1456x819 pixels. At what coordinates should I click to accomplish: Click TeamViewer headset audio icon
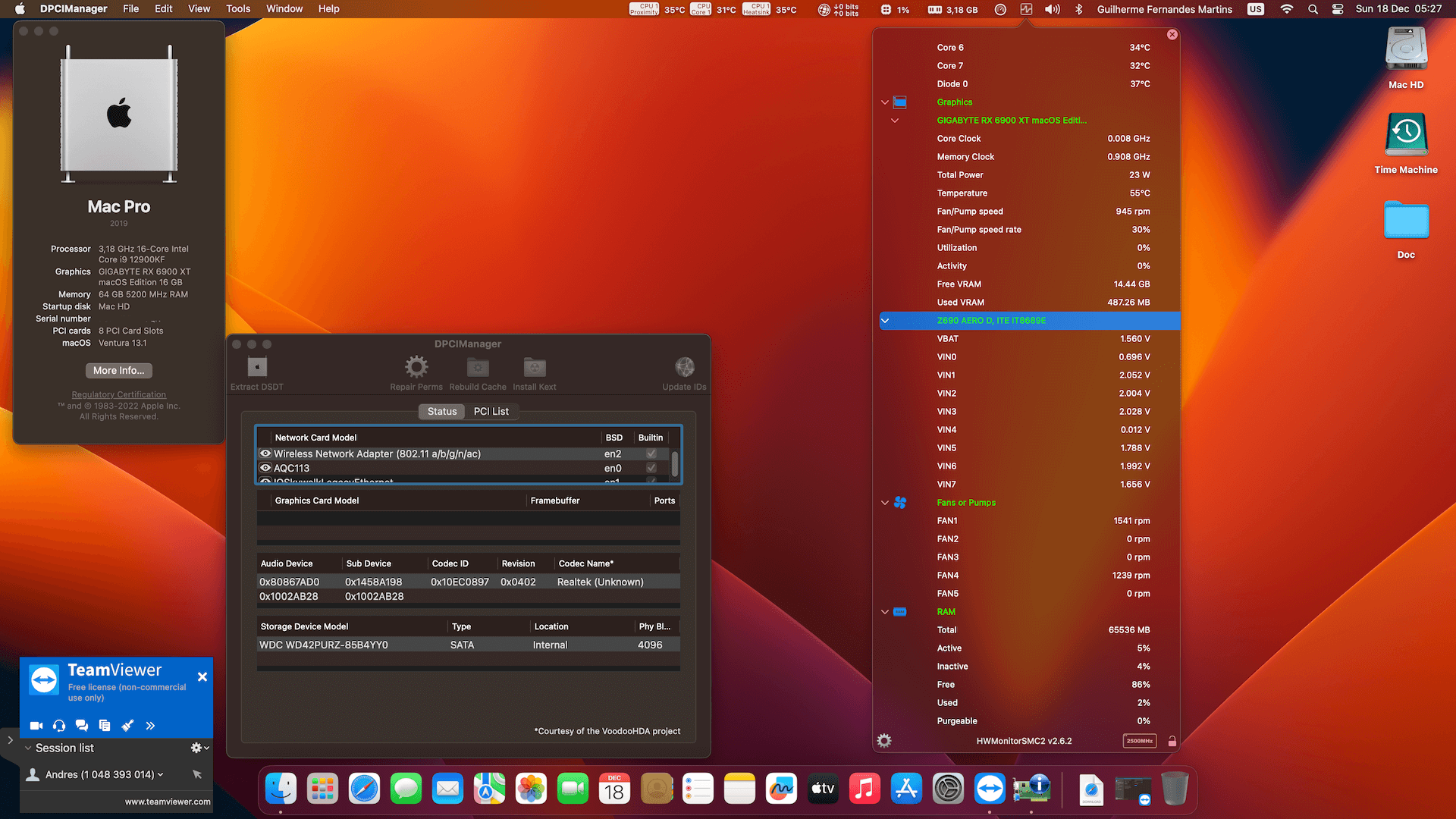[x=59, y=726]
